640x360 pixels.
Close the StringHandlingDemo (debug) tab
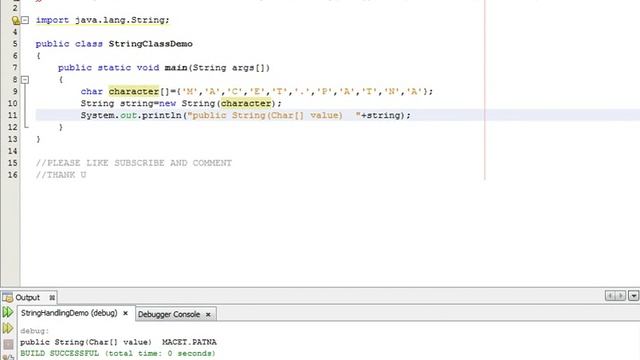tap(125, 313)
